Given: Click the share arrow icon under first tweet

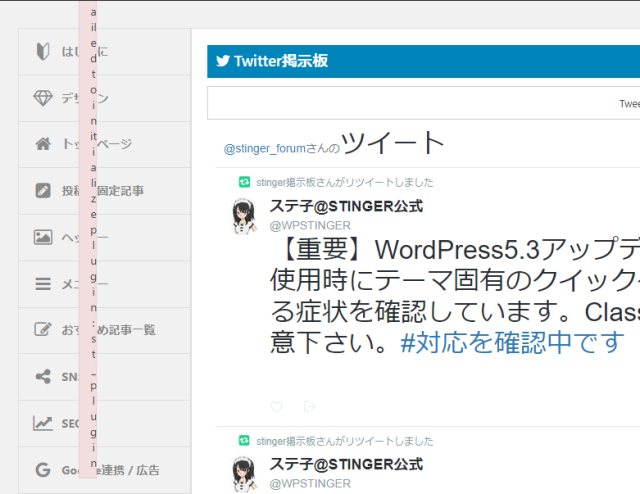Looking at the screenshot, I should [309, 406].
